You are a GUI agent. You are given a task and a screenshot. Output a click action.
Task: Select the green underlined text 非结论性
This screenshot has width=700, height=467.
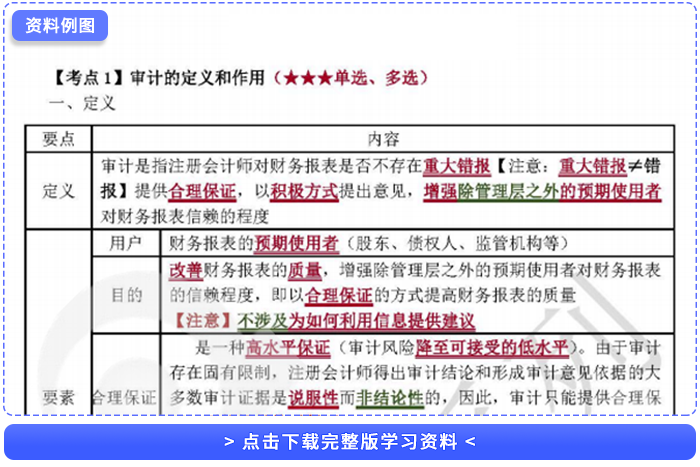coord(390,397)
